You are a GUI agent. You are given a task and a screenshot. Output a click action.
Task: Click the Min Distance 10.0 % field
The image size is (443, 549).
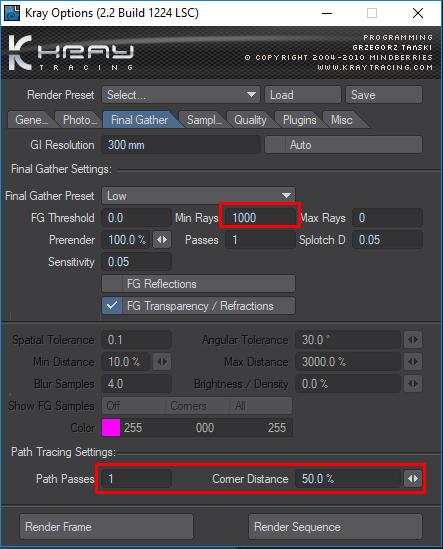pyautogui.click(x=126, y=362)
